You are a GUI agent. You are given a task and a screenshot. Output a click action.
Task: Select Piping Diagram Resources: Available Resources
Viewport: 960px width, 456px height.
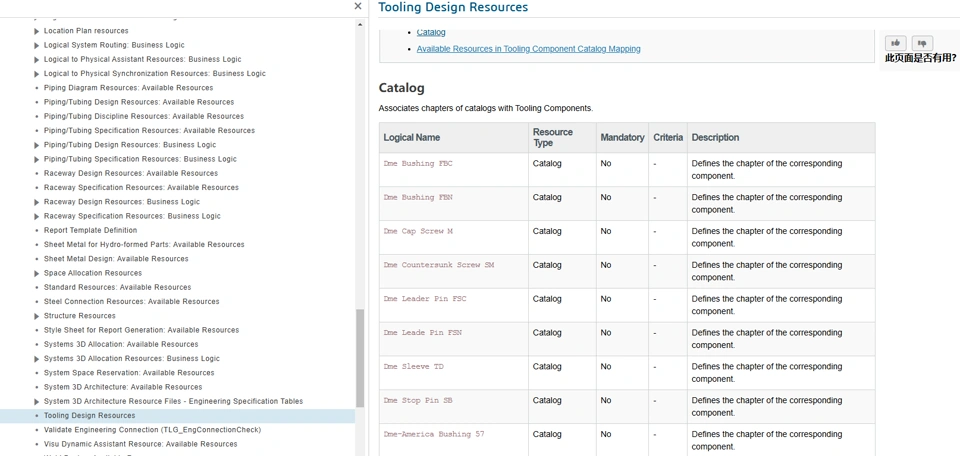[128, 88]
